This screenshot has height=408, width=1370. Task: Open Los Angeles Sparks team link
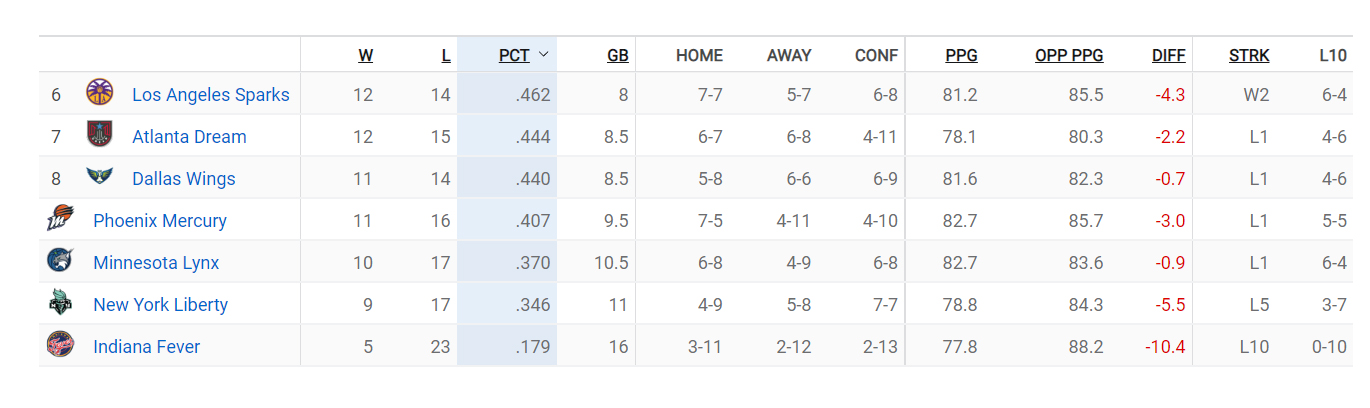pyautogui.click(x=211, y=95)
